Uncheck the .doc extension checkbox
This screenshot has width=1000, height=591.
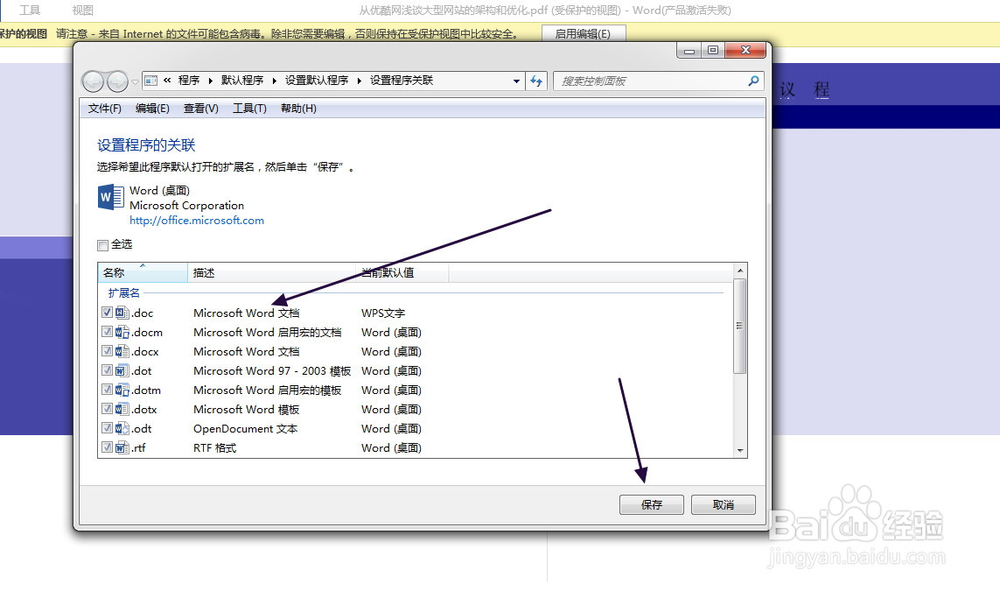point(107,312)
